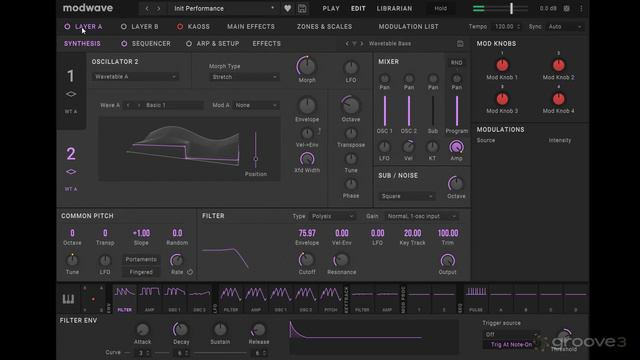This screenshot has width=640, height=360.
Task: Switch to the Main Effects tab
Action: [x=251, y=27]
